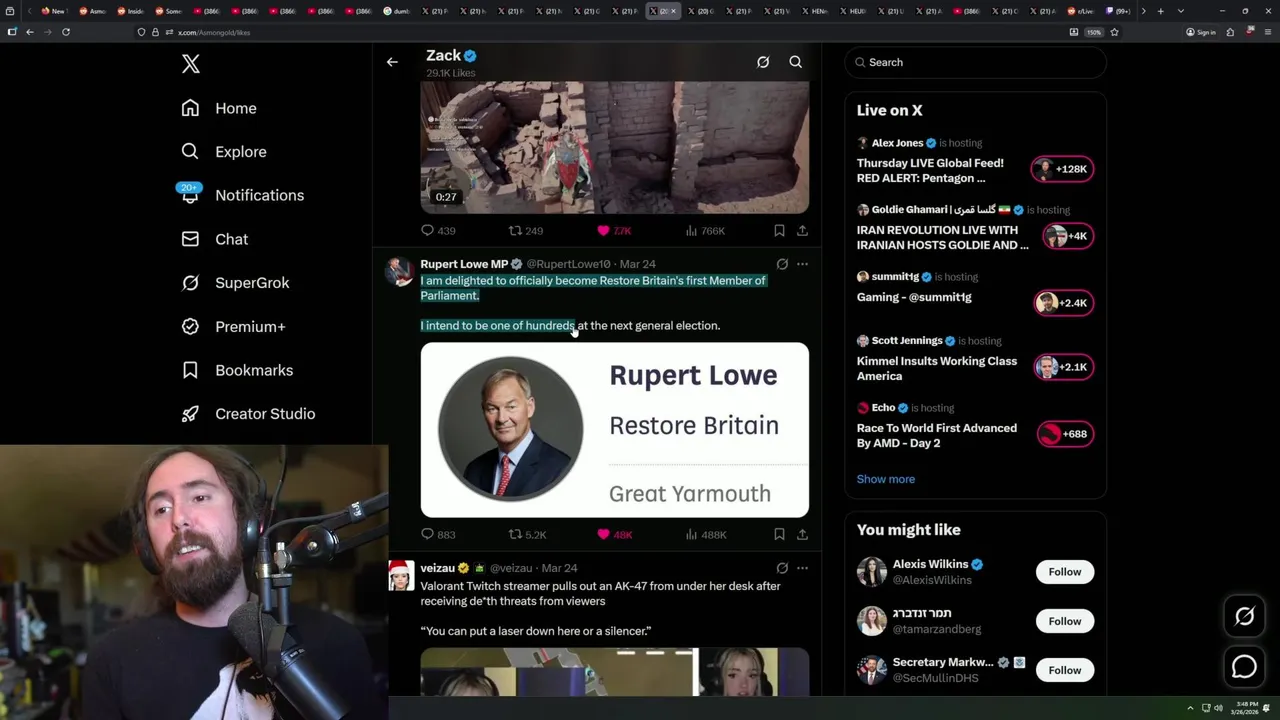Open Alexis Wilkins' profile name link
Screen dimensions: 1280x720
(930, 564)
